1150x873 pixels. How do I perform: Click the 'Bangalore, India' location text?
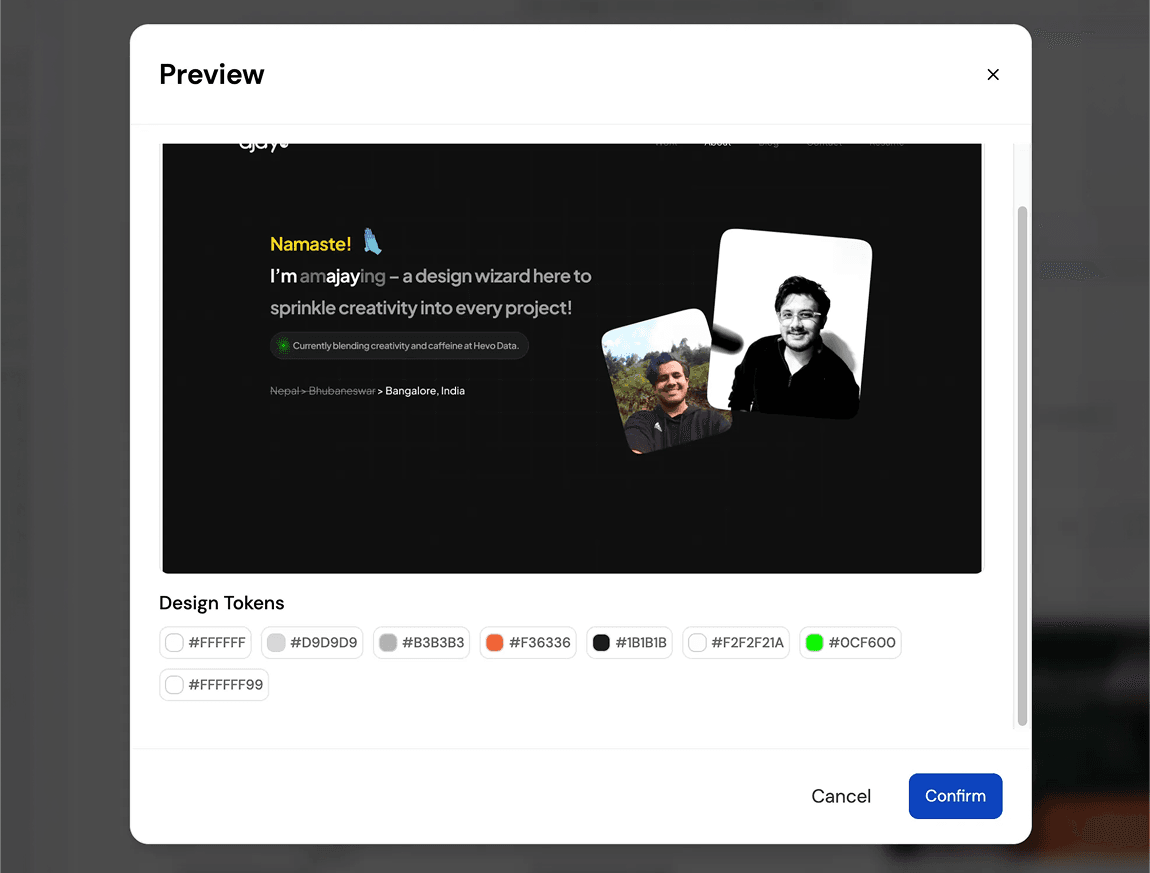(x=425, y=391)
